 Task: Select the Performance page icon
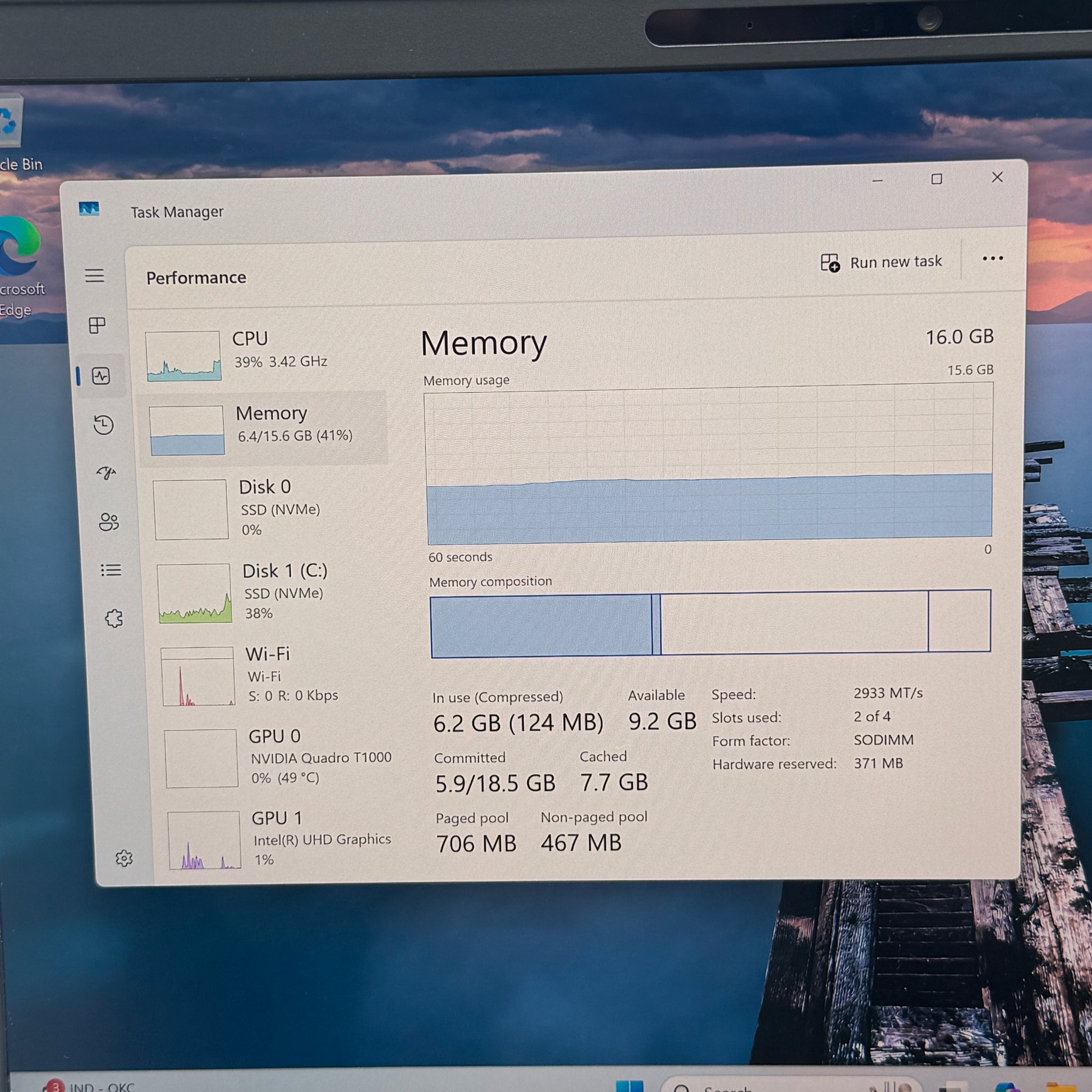[101, 376]
